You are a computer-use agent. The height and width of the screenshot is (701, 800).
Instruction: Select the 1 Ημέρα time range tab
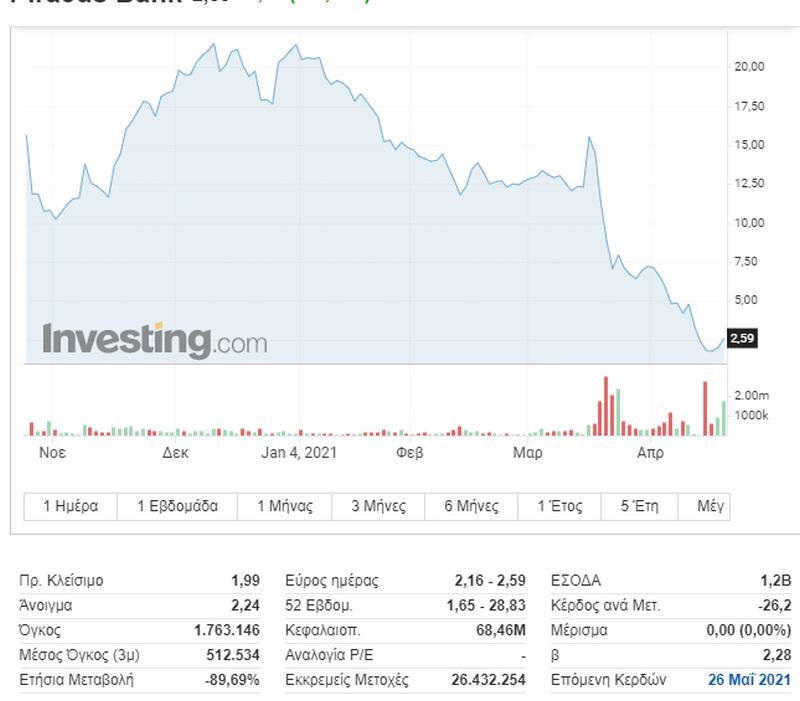pyautogui.click(x=70, y=506)
